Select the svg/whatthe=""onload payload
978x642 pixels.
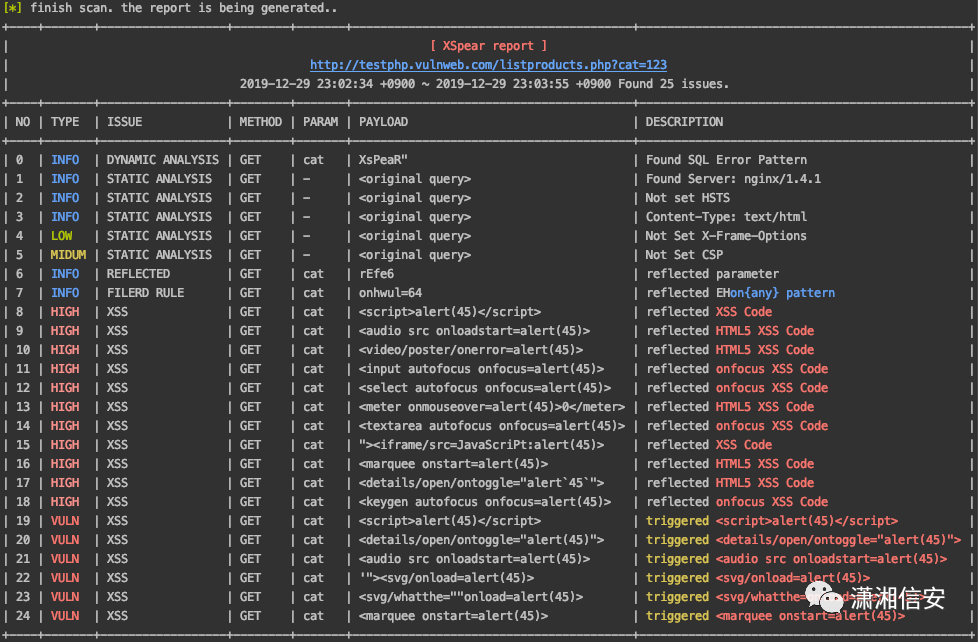pyautogui.click(x=471, y=597)
